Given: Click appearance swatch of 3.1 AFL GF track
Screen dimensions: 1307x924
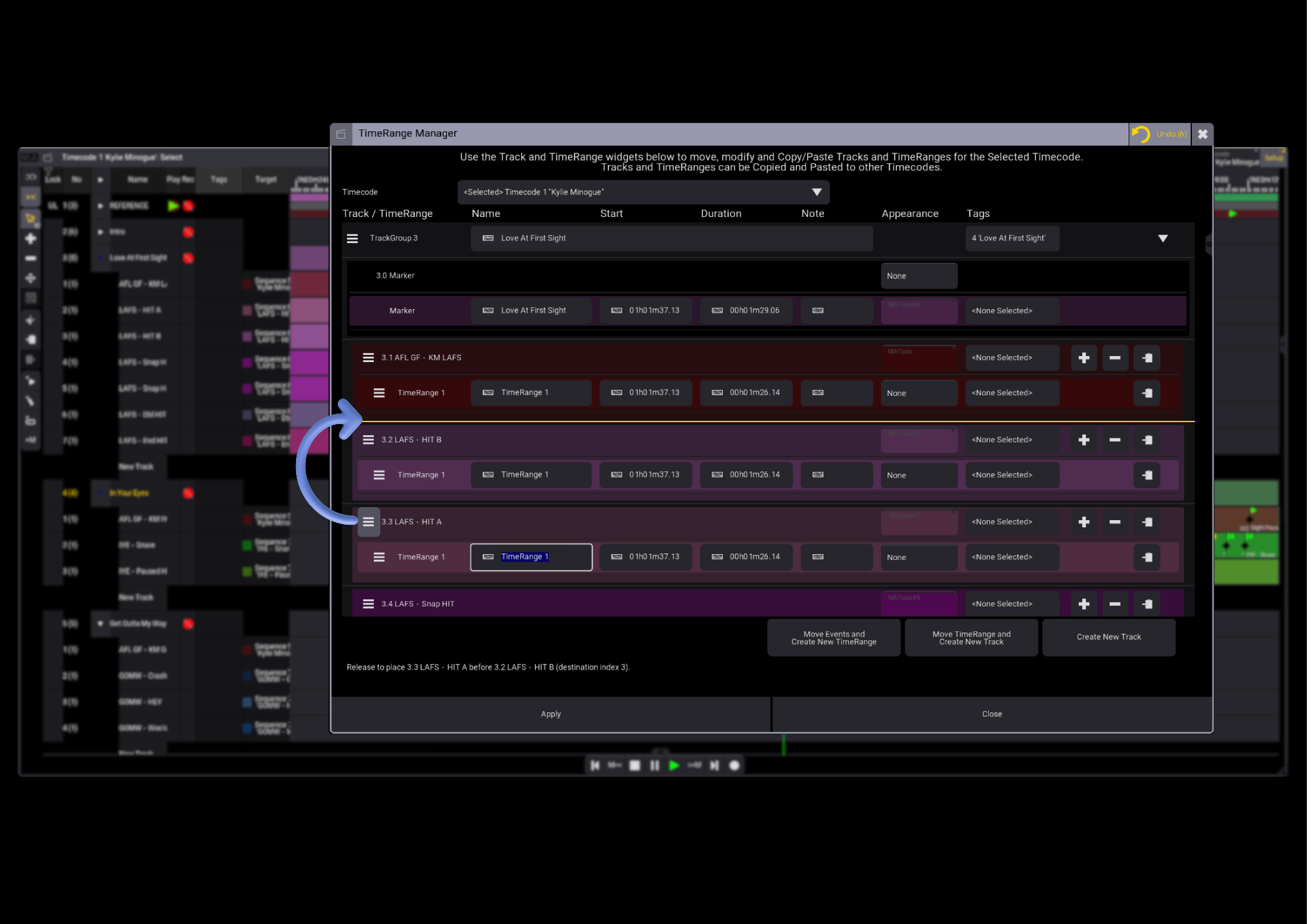Looking at the screenshot, I should click(x=919, y=358).
